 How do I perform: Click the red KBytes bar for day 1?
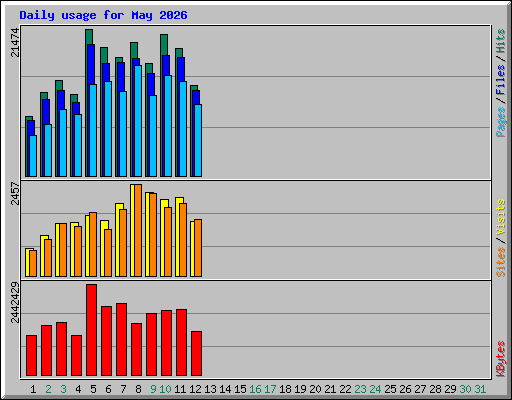(x=31, y=356)
